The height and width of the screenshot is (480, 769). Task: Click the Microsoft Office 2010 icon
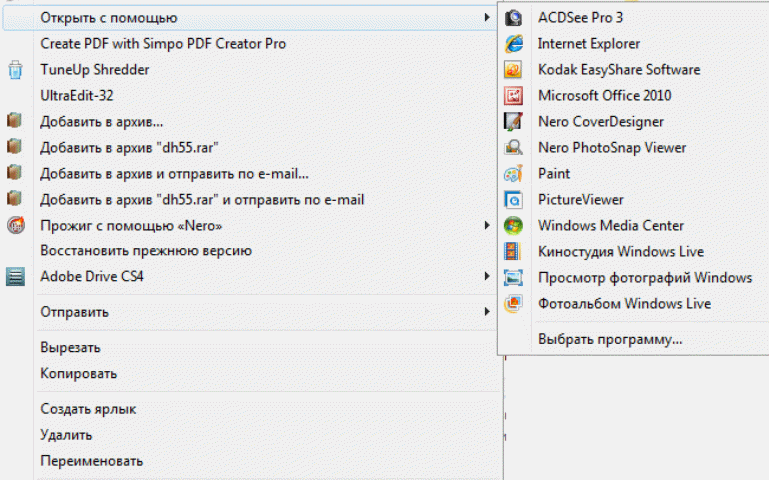point(513,96)
